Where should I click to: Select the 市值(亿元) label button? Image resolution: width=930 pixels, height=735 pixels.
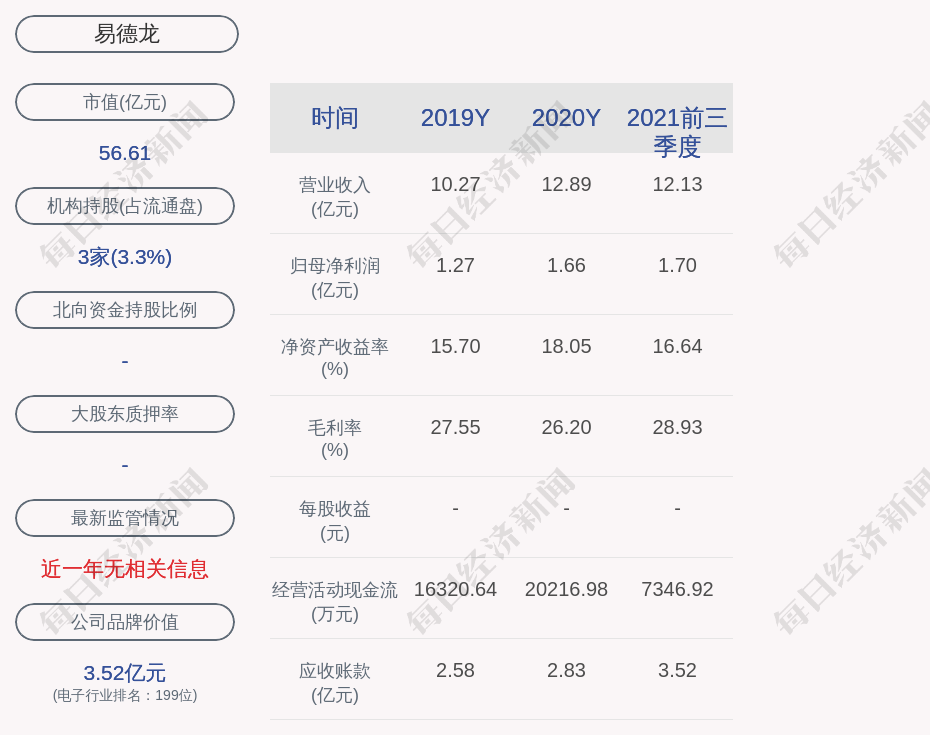pos(125,102)
